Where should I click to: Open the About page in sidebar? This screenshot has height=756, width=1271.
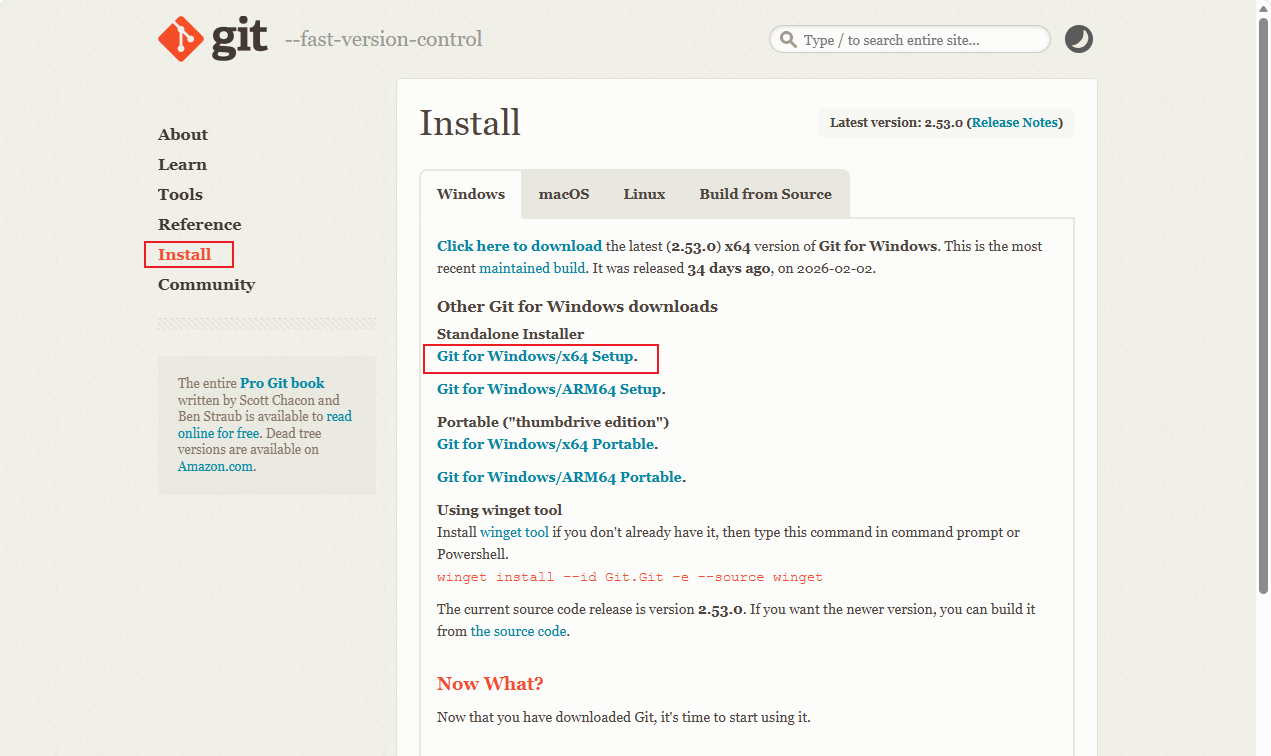(x=183, y=135)
